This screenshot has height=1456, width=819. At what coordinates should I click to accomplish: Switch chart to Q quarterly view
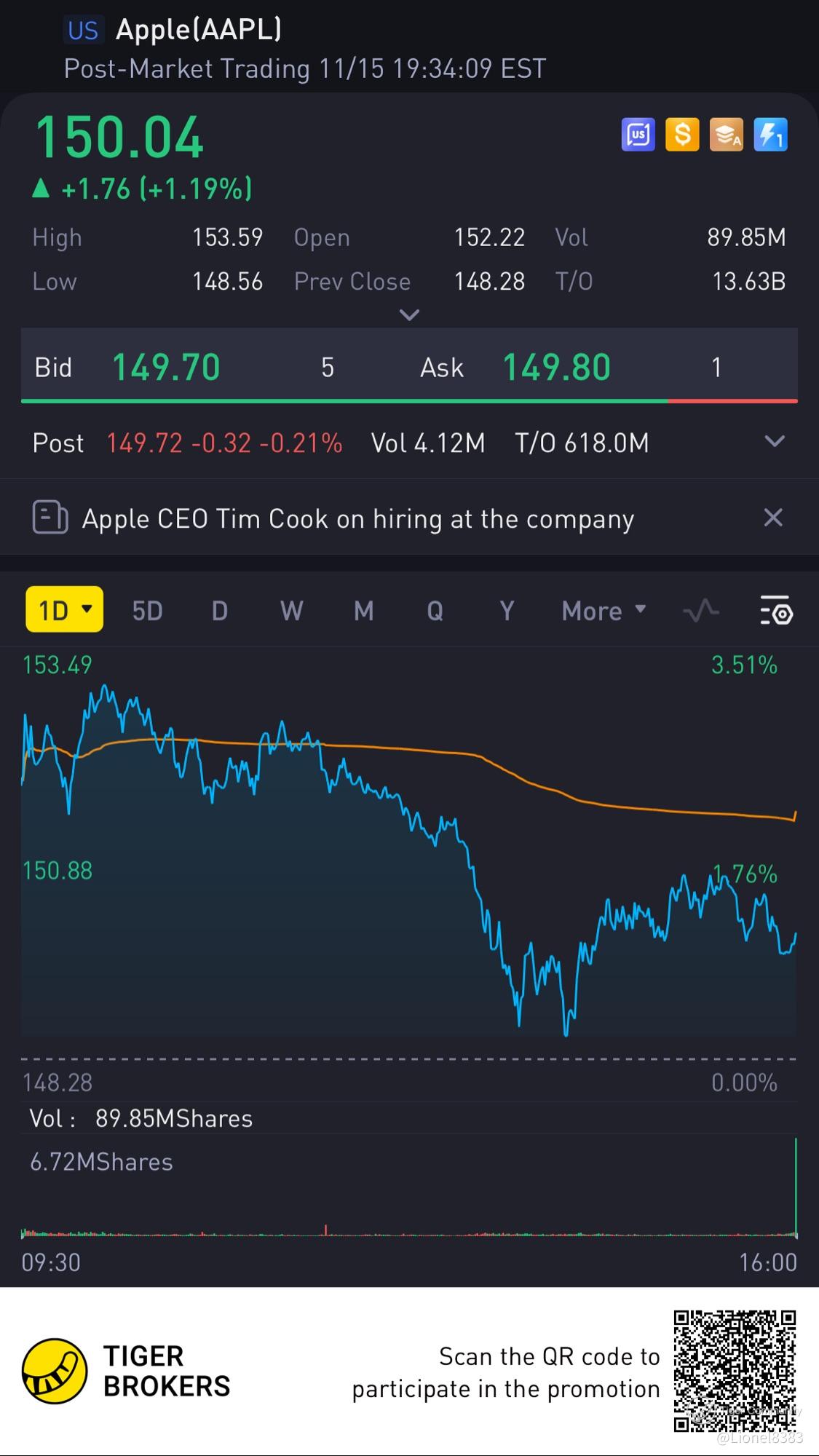pos(435,610)
